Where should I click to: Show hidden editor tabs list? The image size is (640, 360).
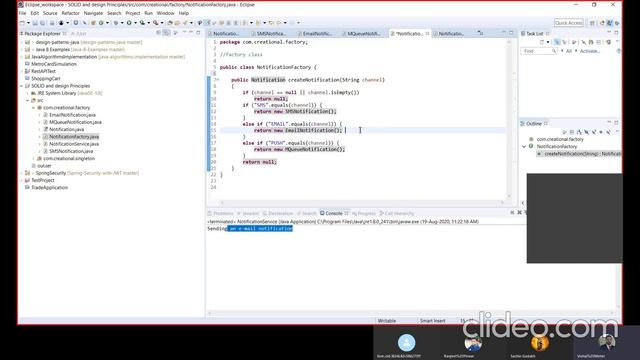(480, 33)
